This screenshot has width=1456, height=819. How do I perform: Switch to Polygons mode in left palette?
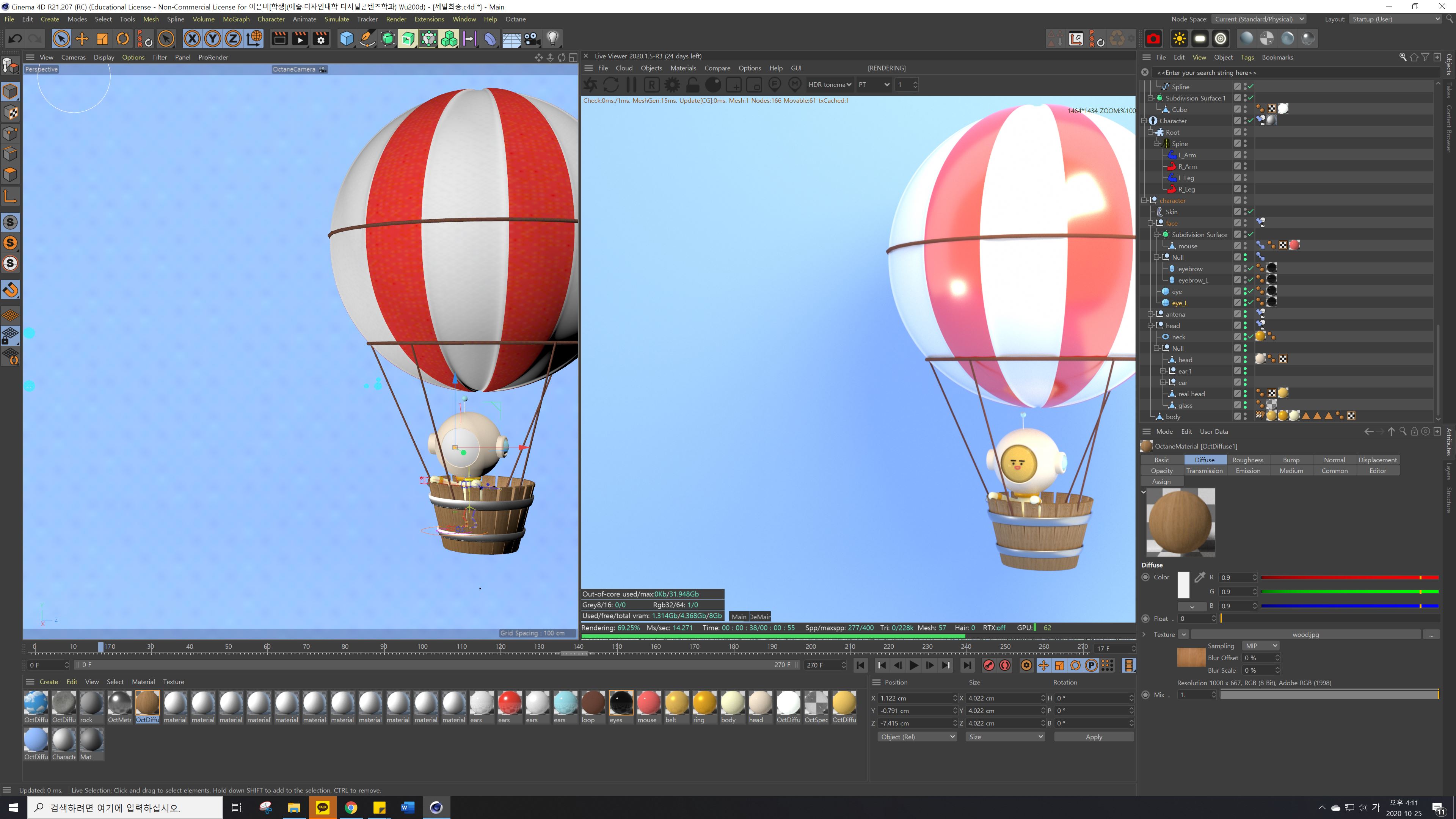11,174
